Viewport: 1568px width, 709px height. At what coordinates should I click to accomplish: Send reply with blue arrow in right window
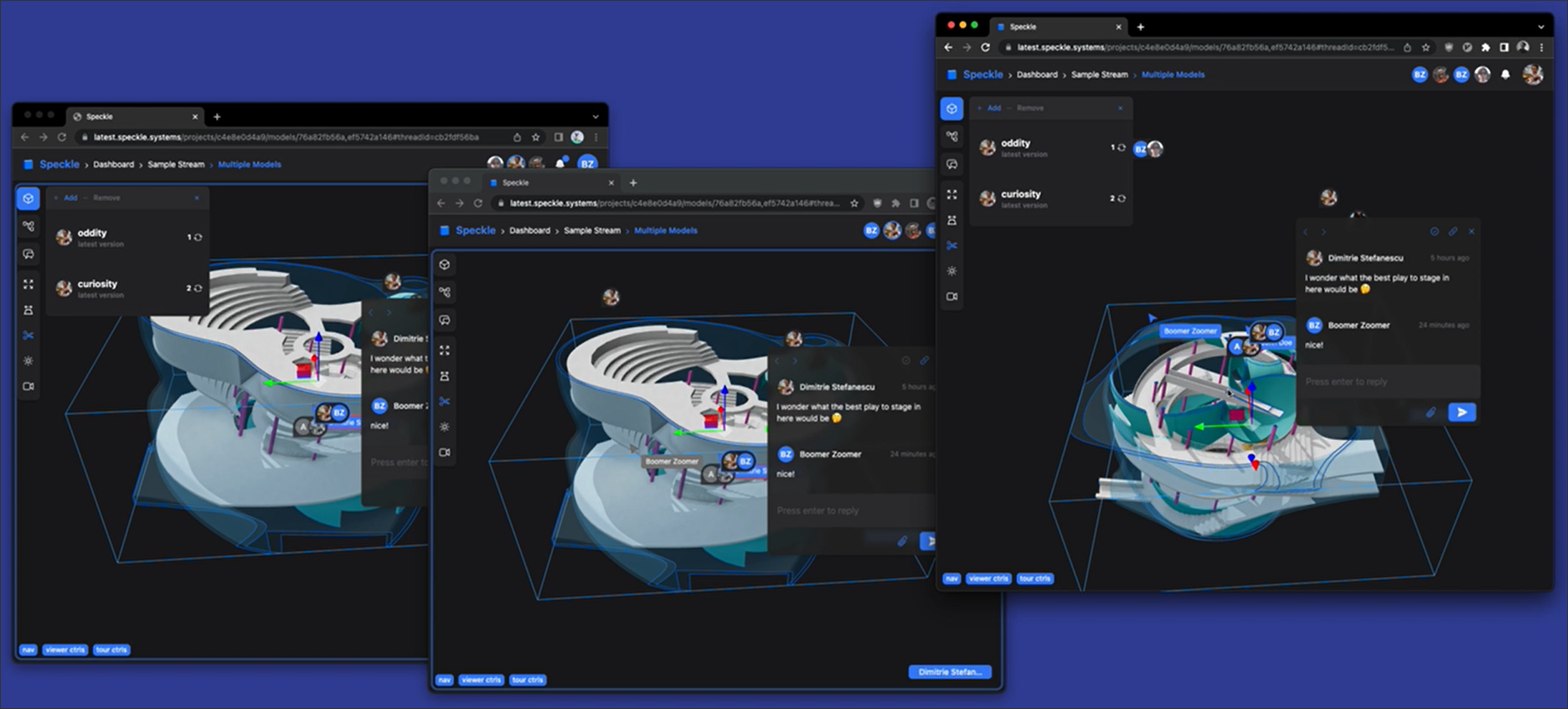[x=1462, y=412]
